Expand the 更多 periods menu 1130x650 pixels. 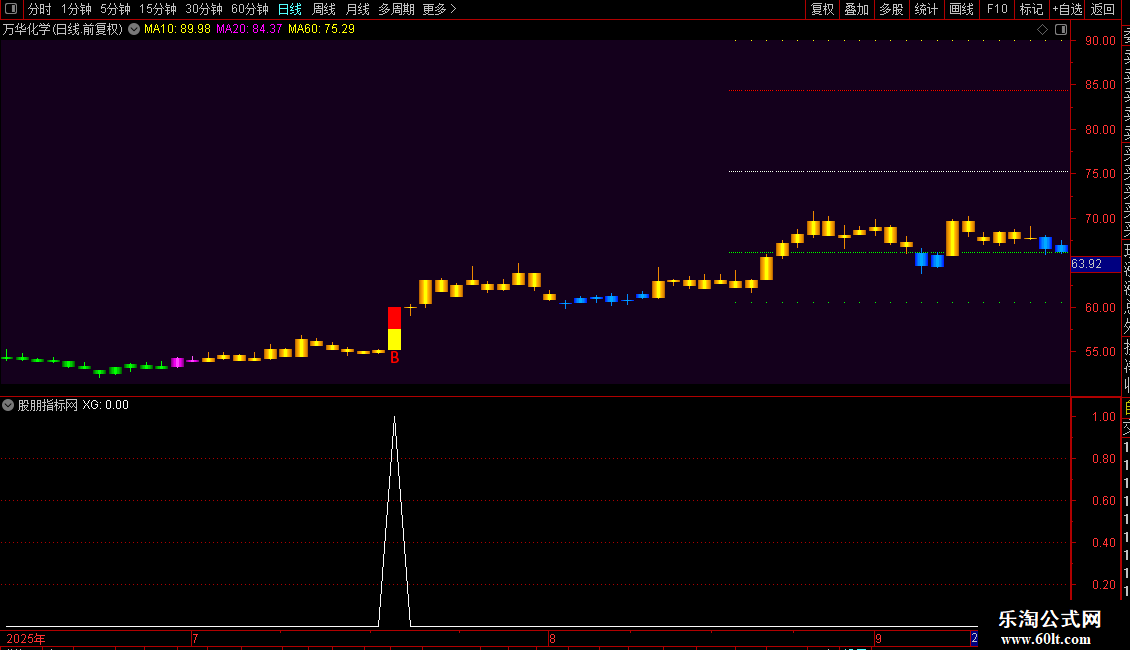[440, 9]
